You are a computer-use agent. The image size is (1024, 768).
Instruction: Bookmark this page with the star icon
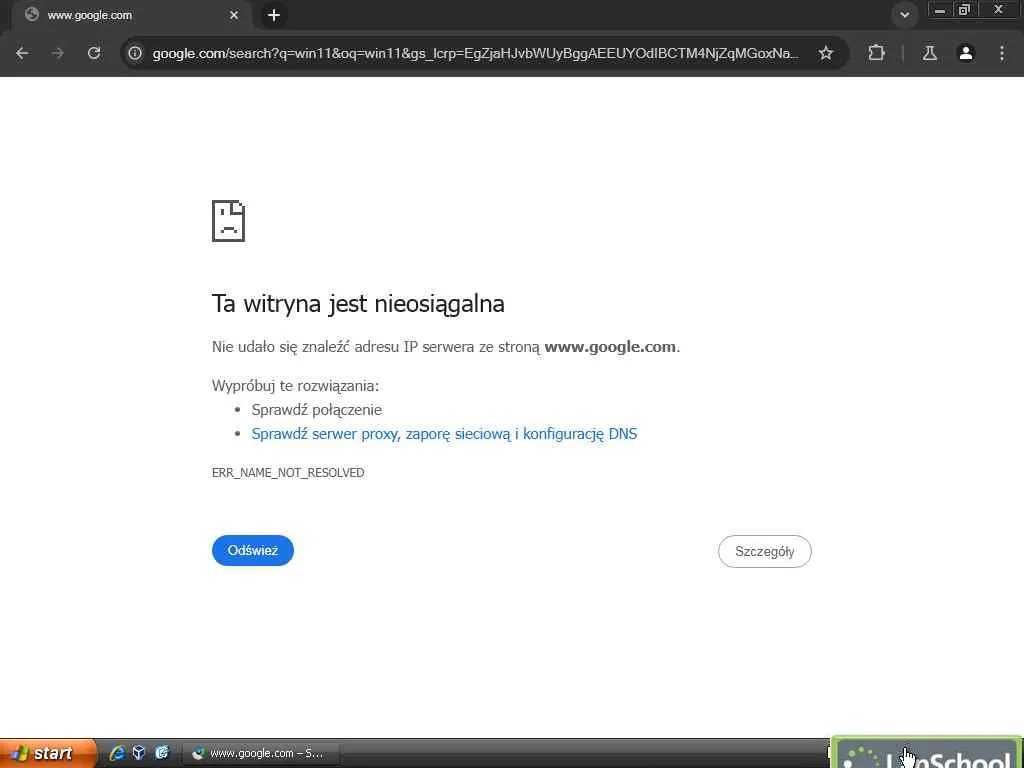click(825, 54)
